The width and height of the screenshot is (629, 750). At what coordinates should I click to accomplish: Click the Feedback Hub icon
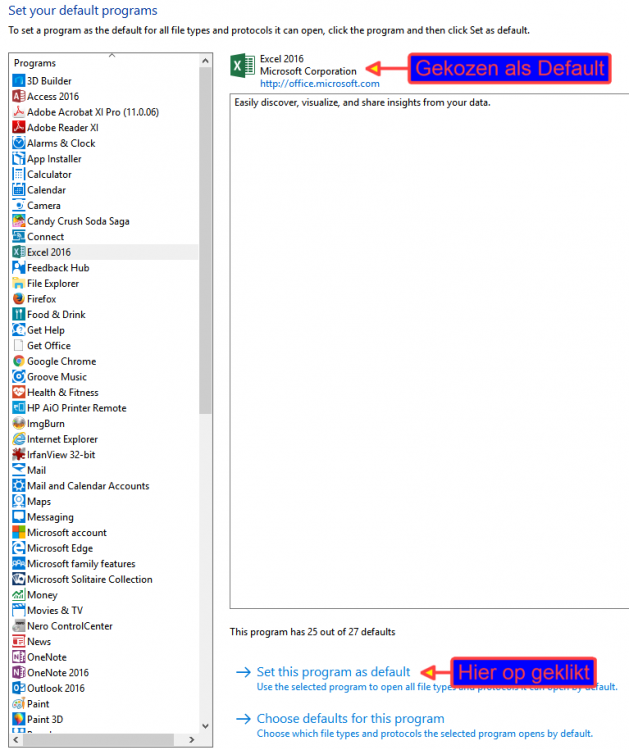pyautogui.click(x=19, y=267)
